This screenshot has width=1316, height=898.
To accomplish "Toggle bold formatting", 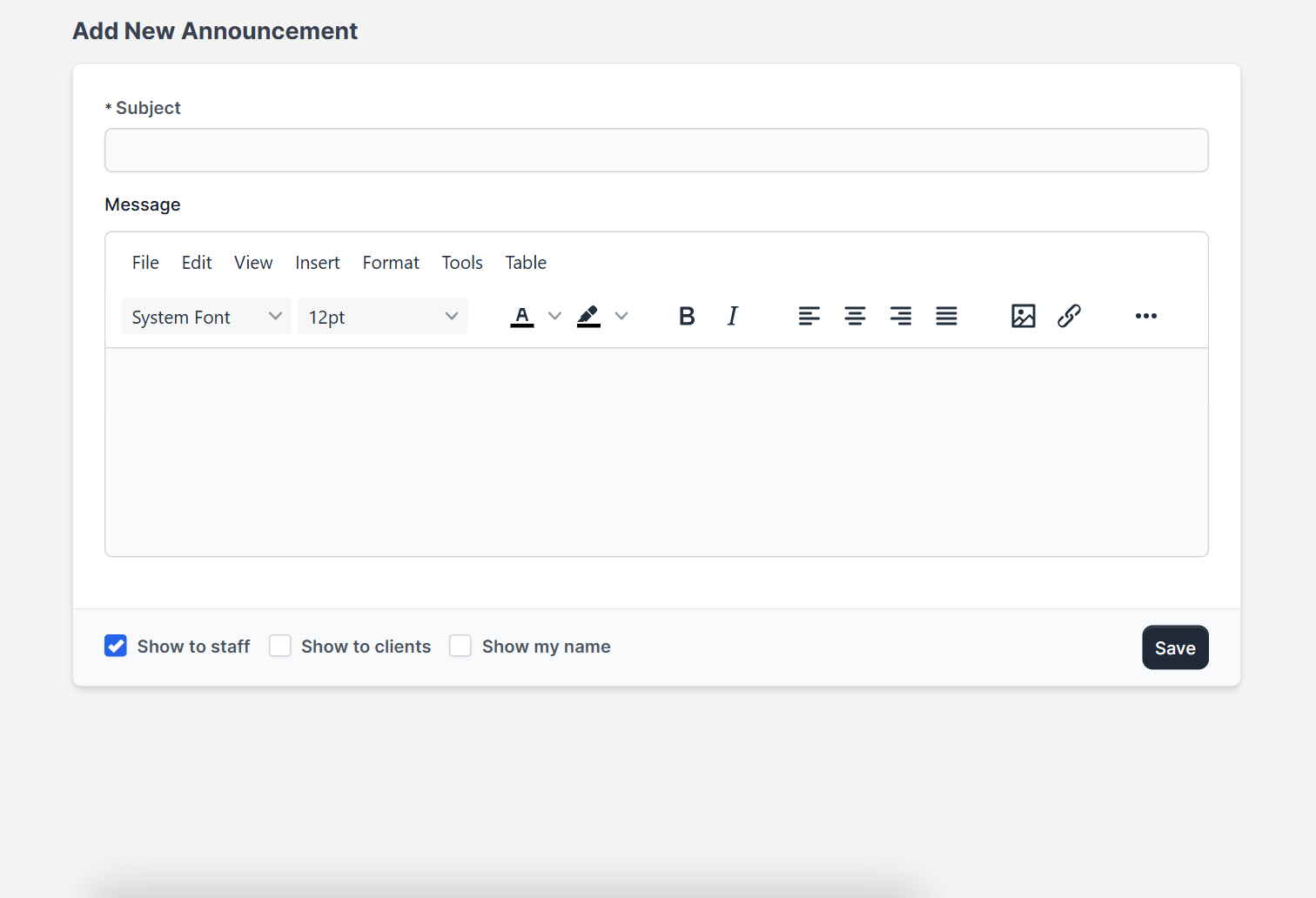I will (687, 316).
